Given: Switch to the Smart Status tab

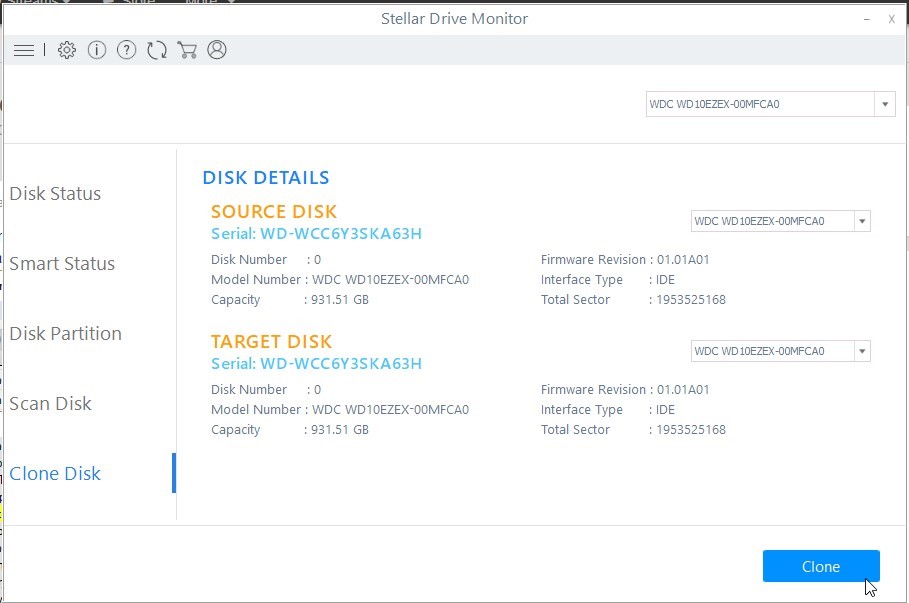Looking at the screenshot, I should 62,264.
